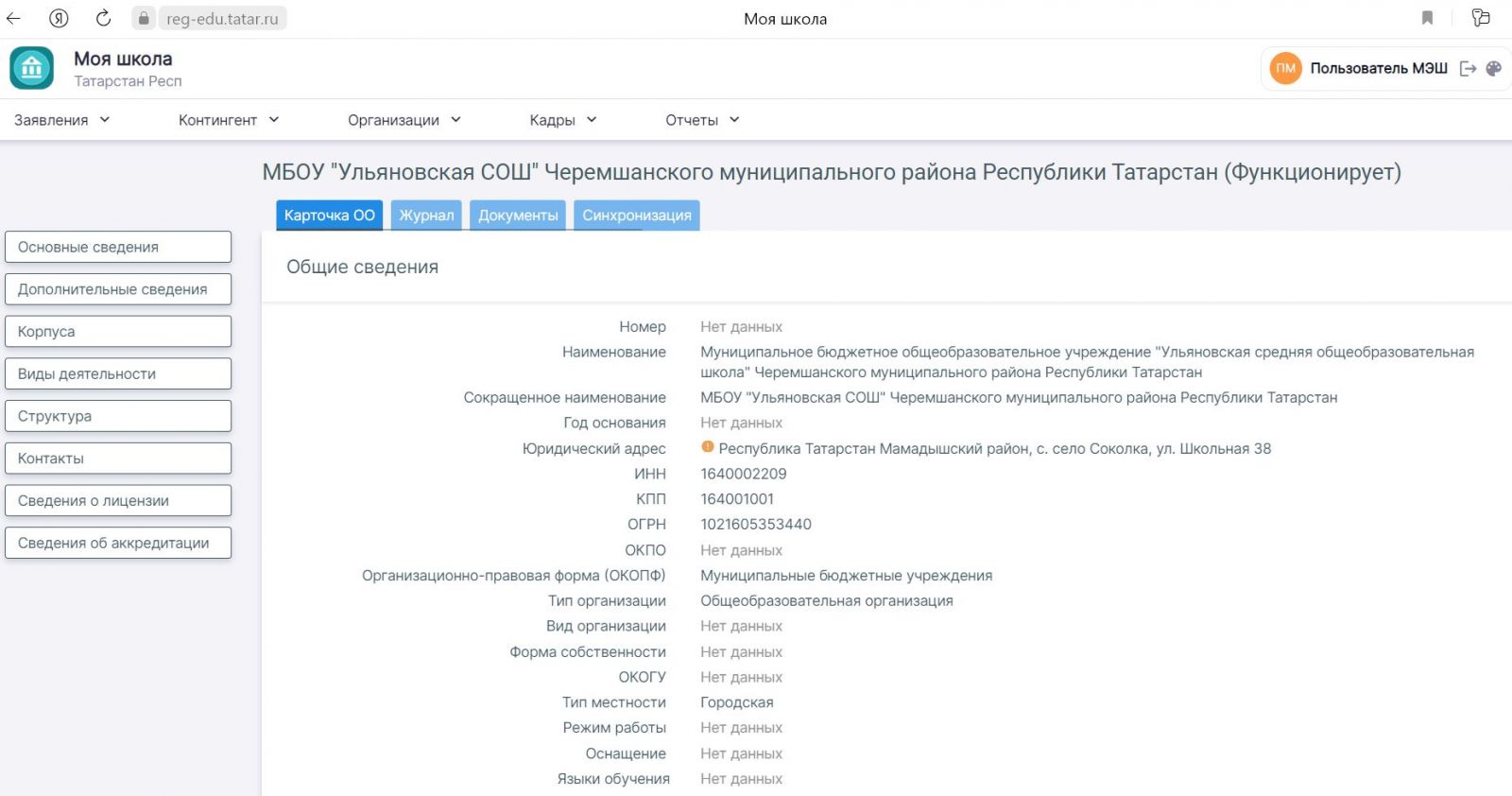The width and height of the screenshot is (1512, 796).
Task: Switch to the Документы tab
Action: point(518,216)
